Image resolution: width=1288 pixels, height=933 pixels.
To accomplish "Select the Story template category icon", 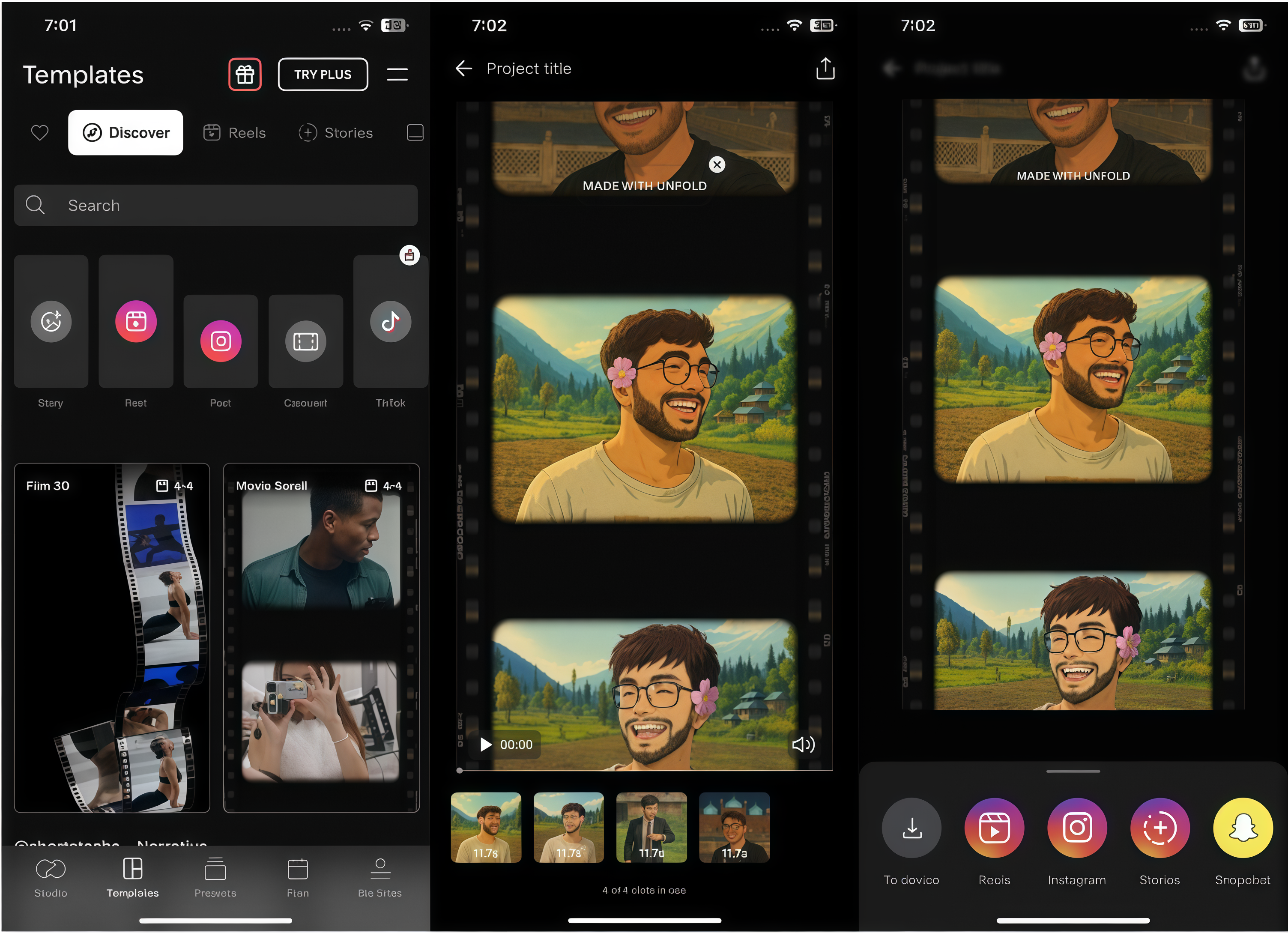I will click(51, 321).
